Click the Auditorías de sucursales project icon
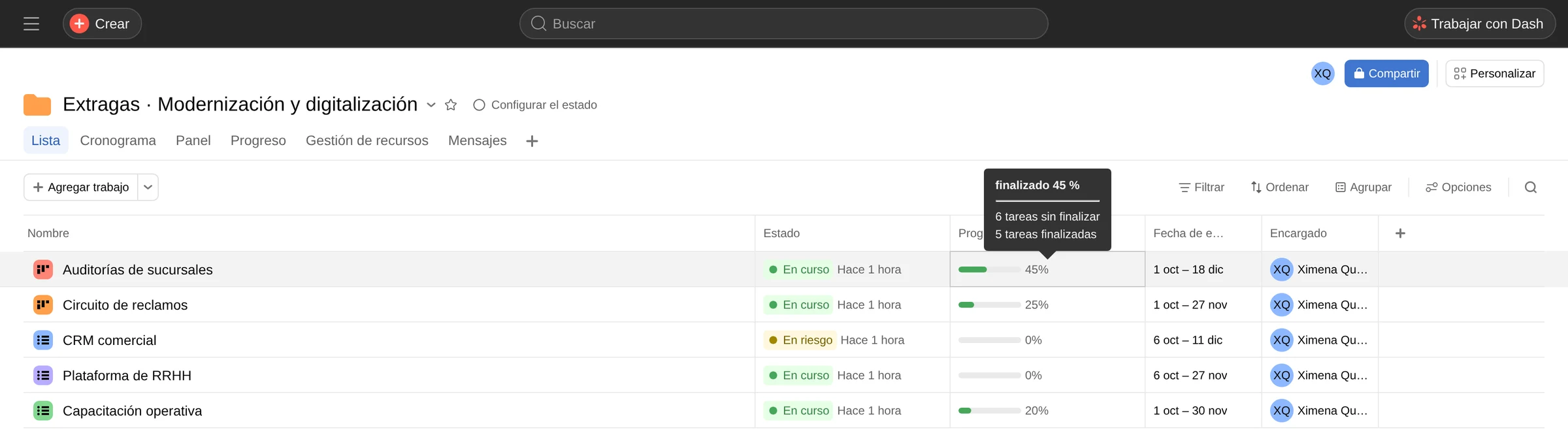Image resolution: width=1568 pixels, height=441 pixels. 43,269
